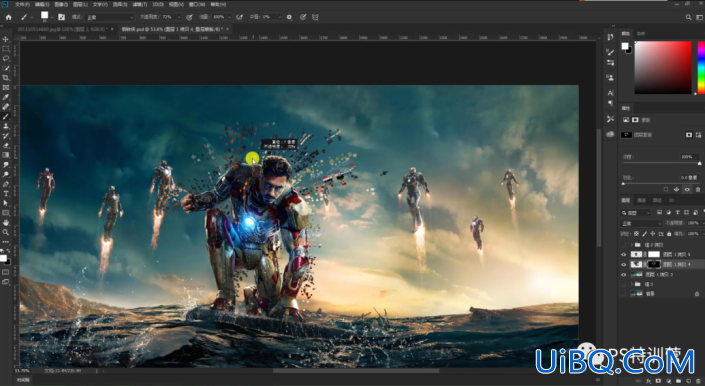Expand the '组 2 拷贝' group

click(632, 245)
